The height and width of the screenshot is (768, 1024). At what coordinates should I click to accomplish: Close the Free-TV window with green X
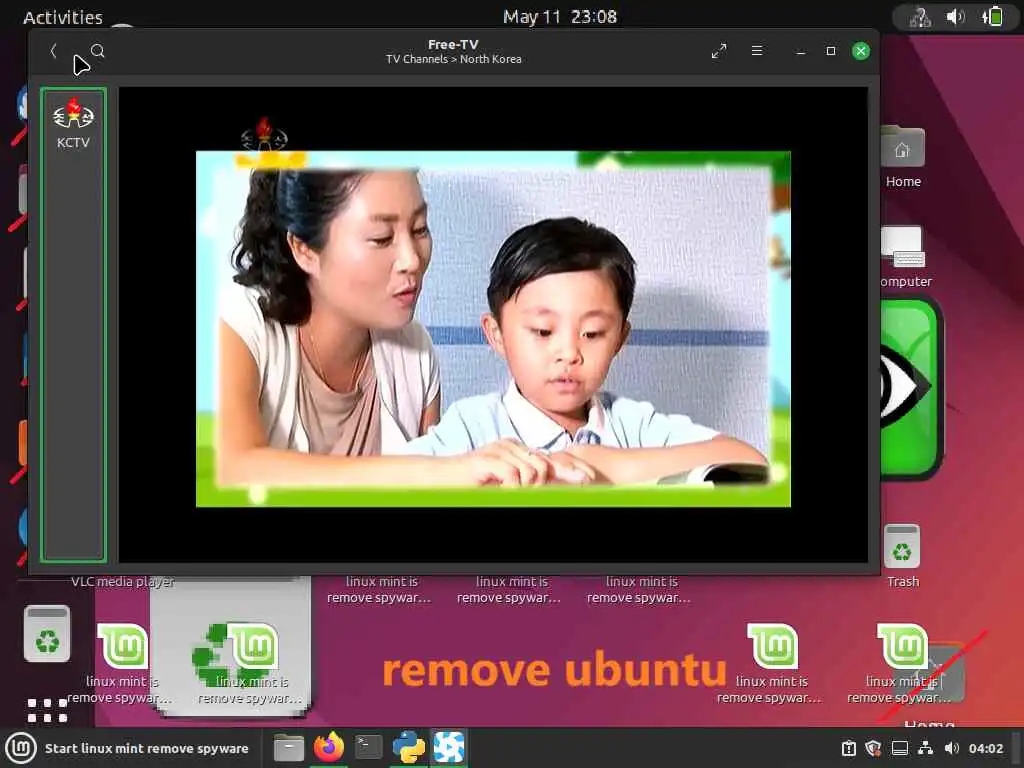(x=861, y=51)
